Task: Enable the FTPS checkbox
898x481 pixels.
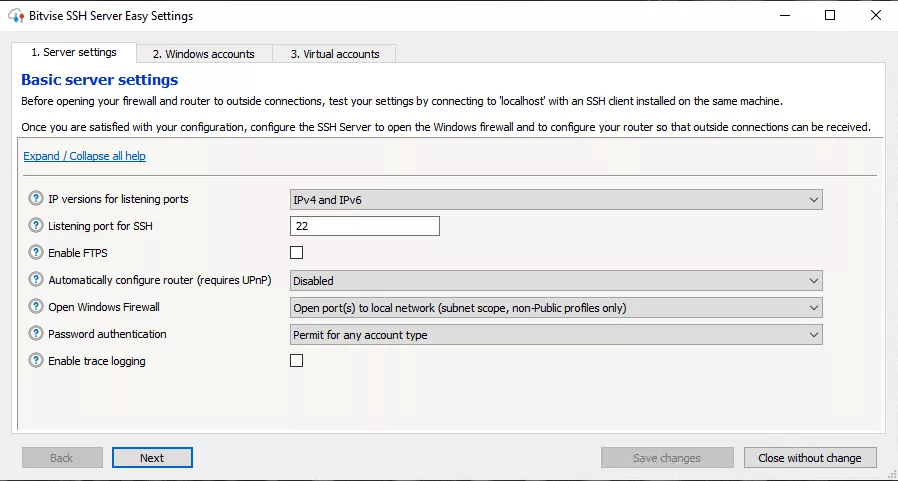Action: point(297,253)
